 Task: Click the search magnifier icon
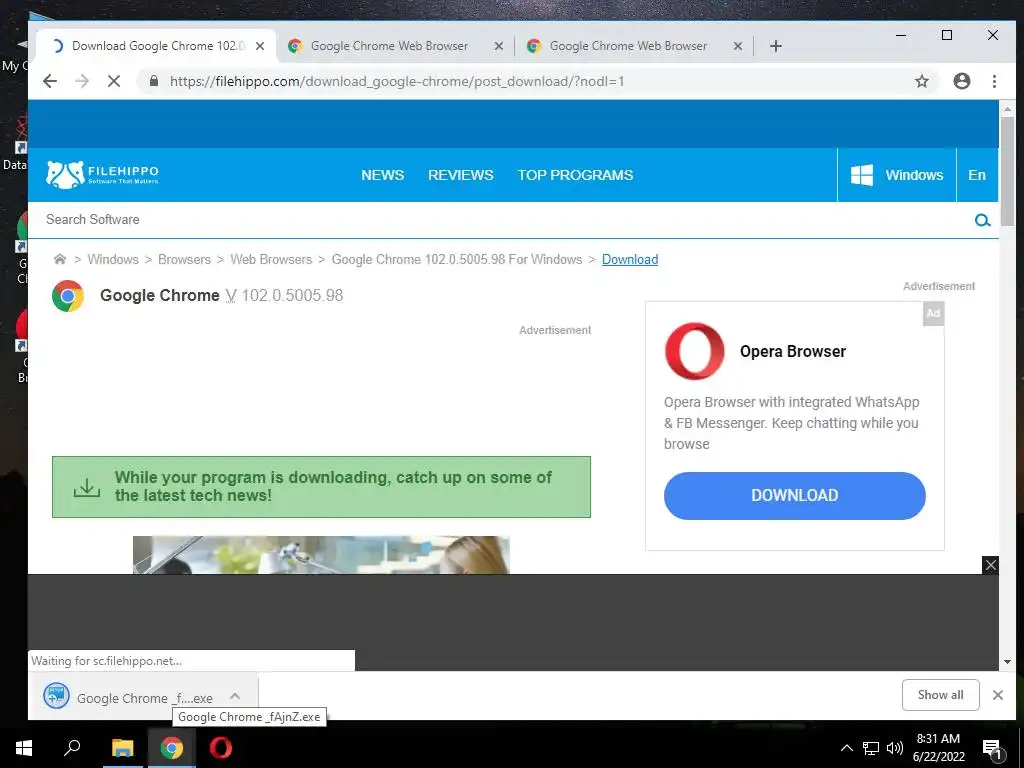click(982, 221)
